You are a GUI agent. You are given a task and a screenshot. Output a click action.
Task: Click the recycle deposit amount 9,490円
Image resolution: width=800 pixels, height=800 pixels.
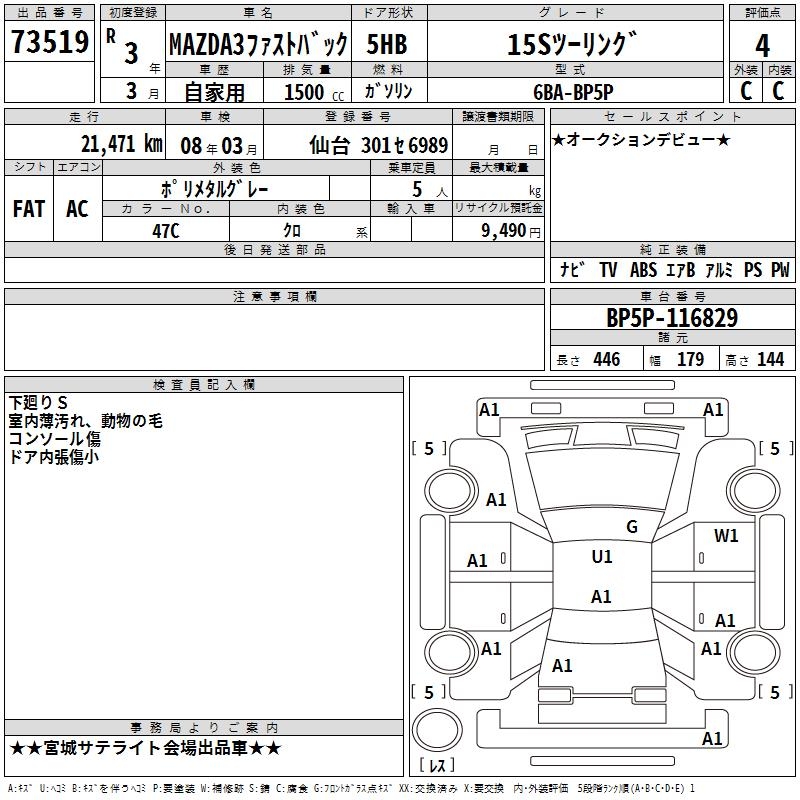510,230
